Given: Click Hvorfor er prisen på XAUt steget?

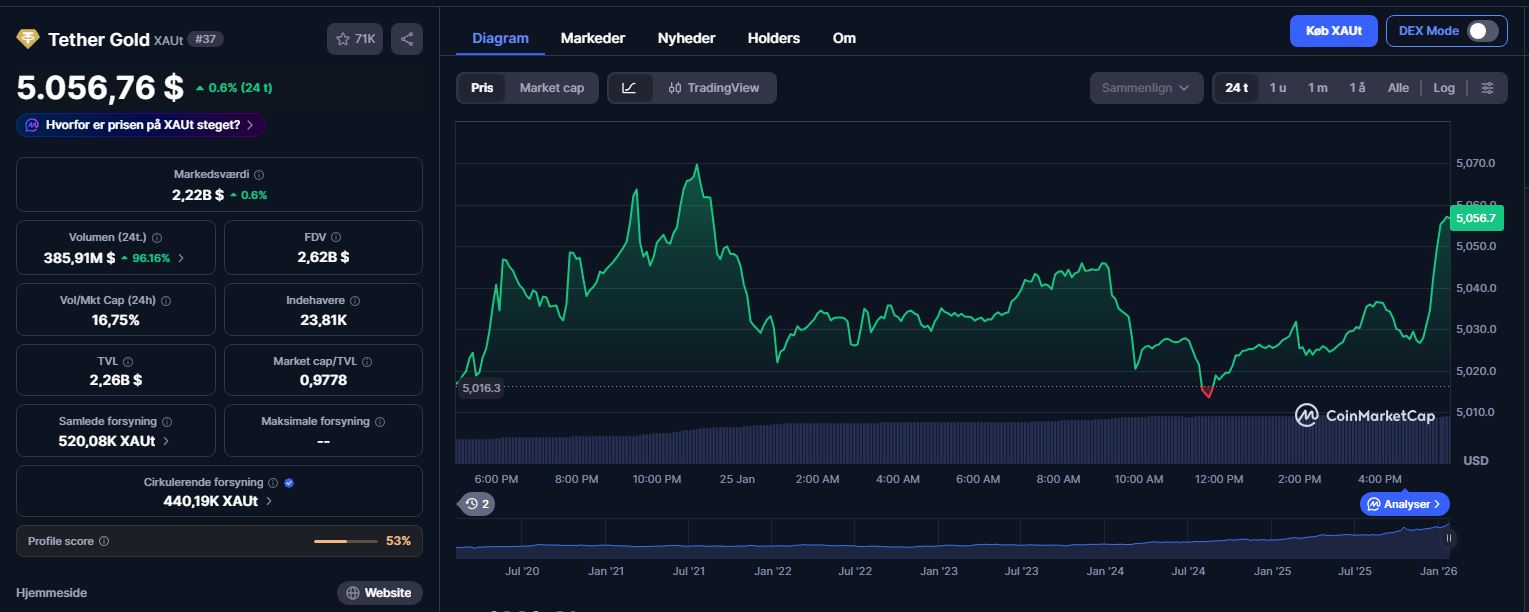Looking at the screenshot, I should (x=141, y=125).
